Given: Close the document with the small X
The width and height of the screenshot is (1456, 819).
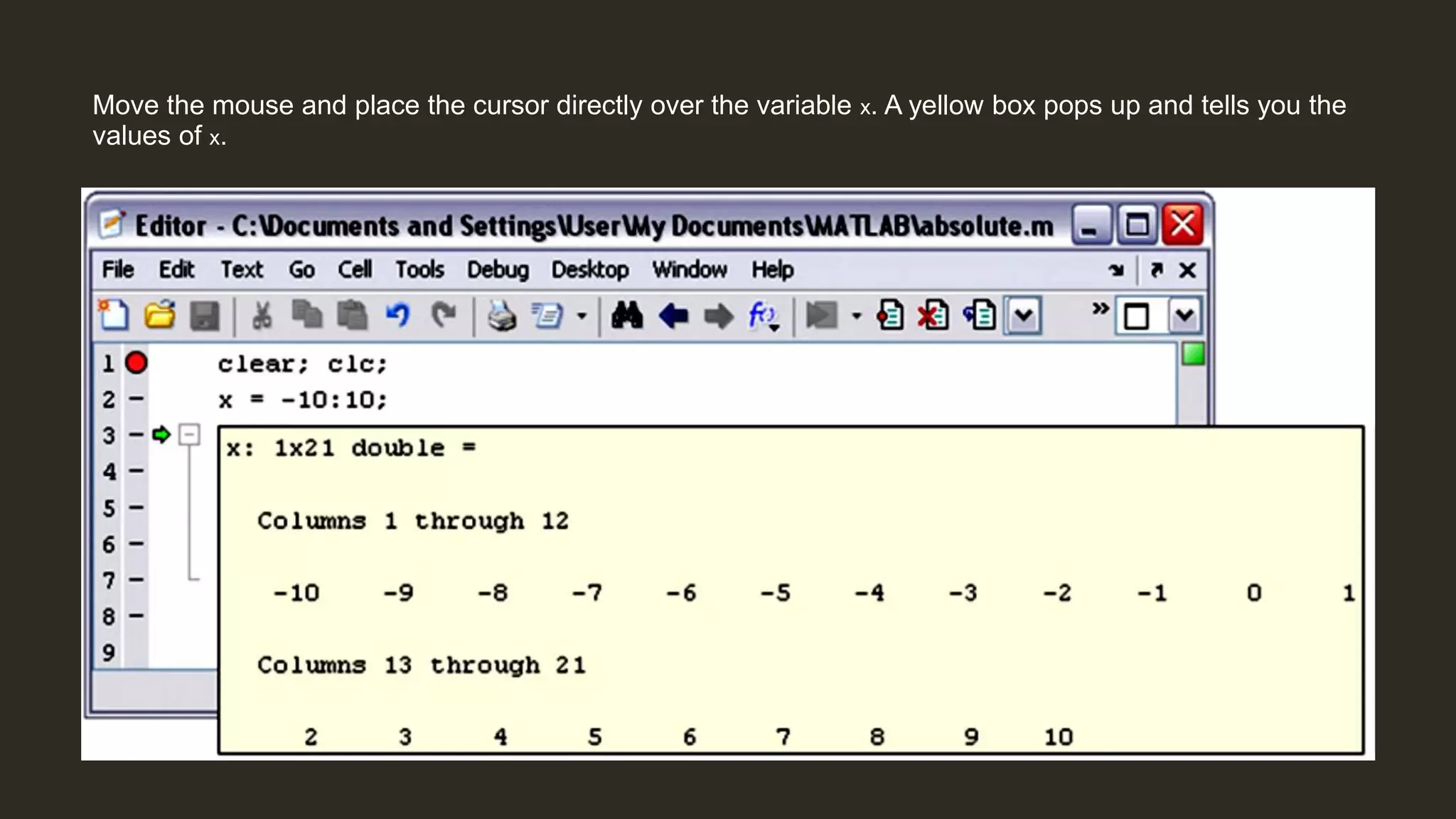Looking at the screenshot, I should pyautogui.click(x=1187, y=270).
